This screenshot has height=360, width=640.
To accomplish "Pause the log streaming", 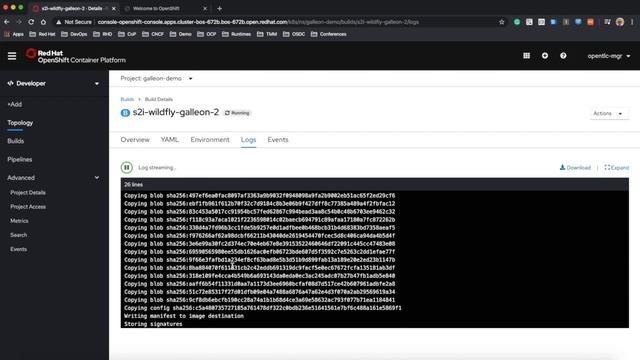I will pyautogui.click(x=127, y=167).
